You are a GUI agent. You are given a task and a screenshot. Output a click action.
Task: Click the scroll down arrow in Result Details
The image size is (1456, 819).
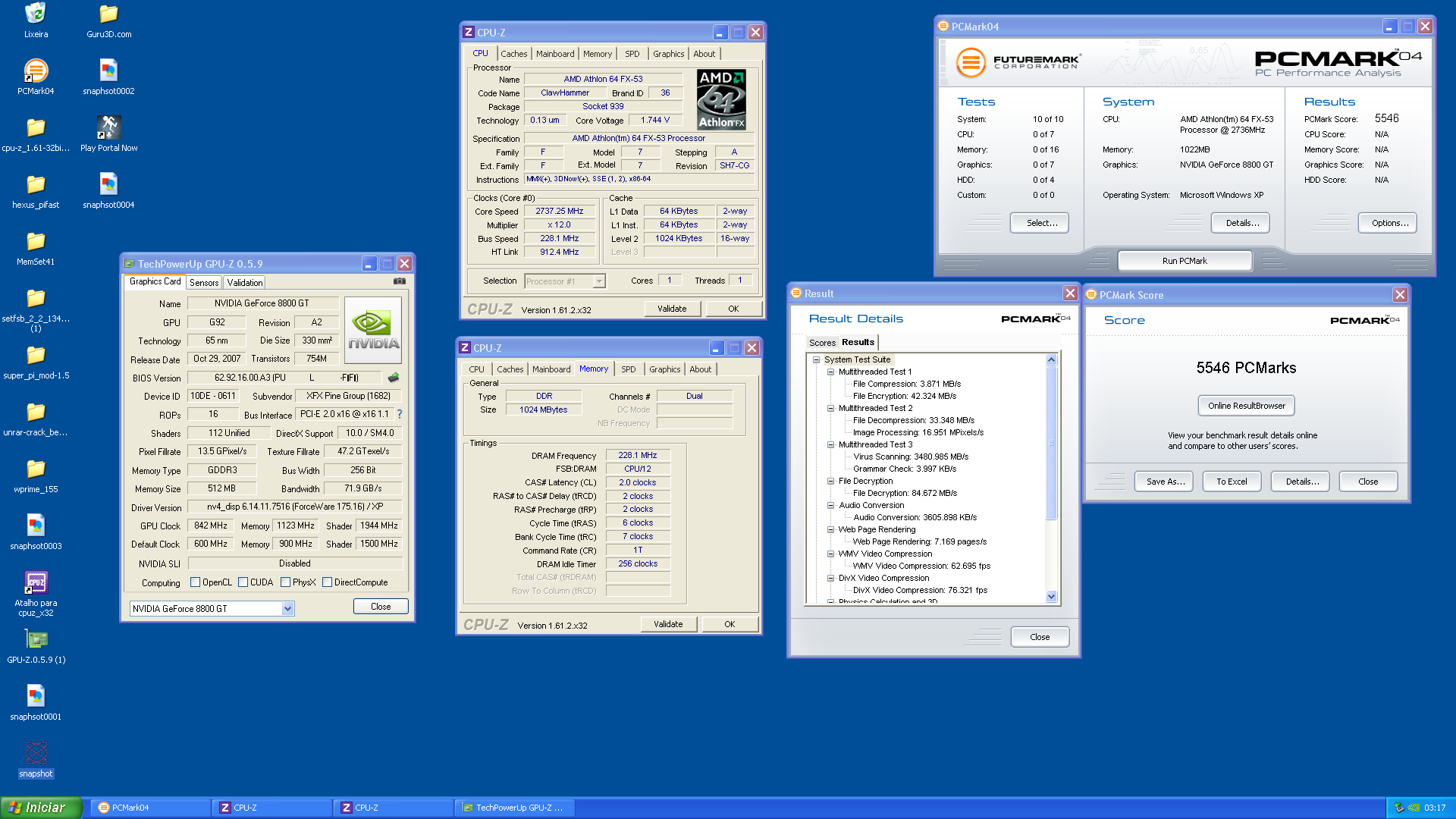[1051, 597]
